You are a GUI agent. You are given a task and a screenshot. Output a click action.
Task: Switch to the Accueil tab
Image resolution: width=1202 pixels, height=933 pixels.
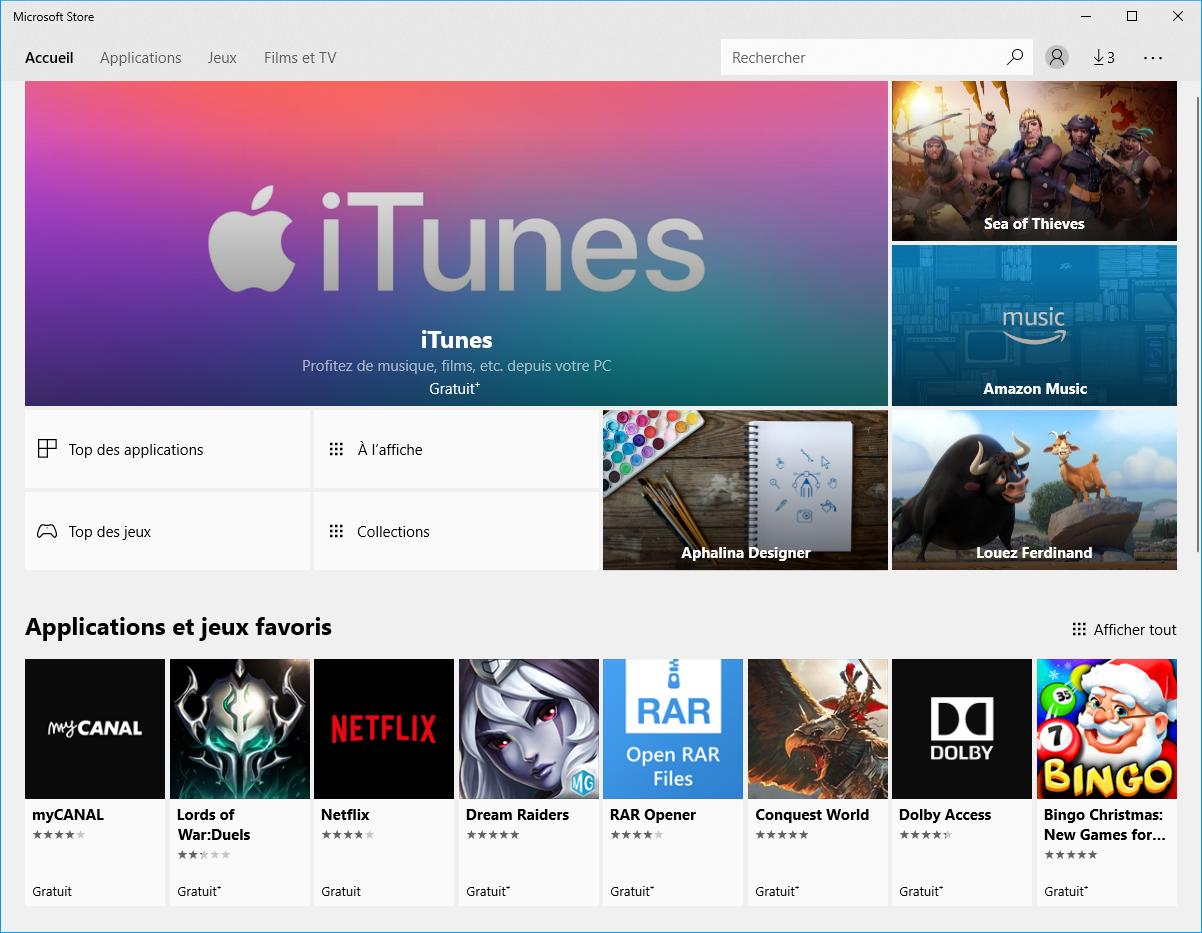coord(49,58)
